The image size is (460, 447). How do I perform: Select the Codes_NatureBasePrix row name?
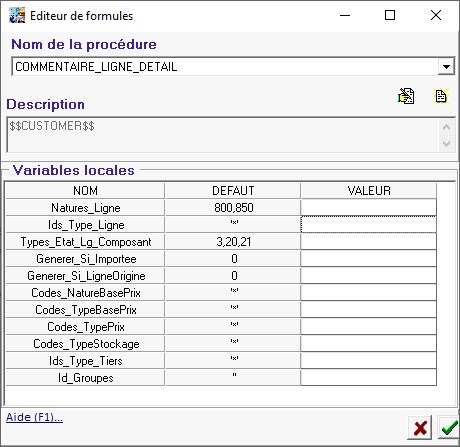[x=85, y=293]
